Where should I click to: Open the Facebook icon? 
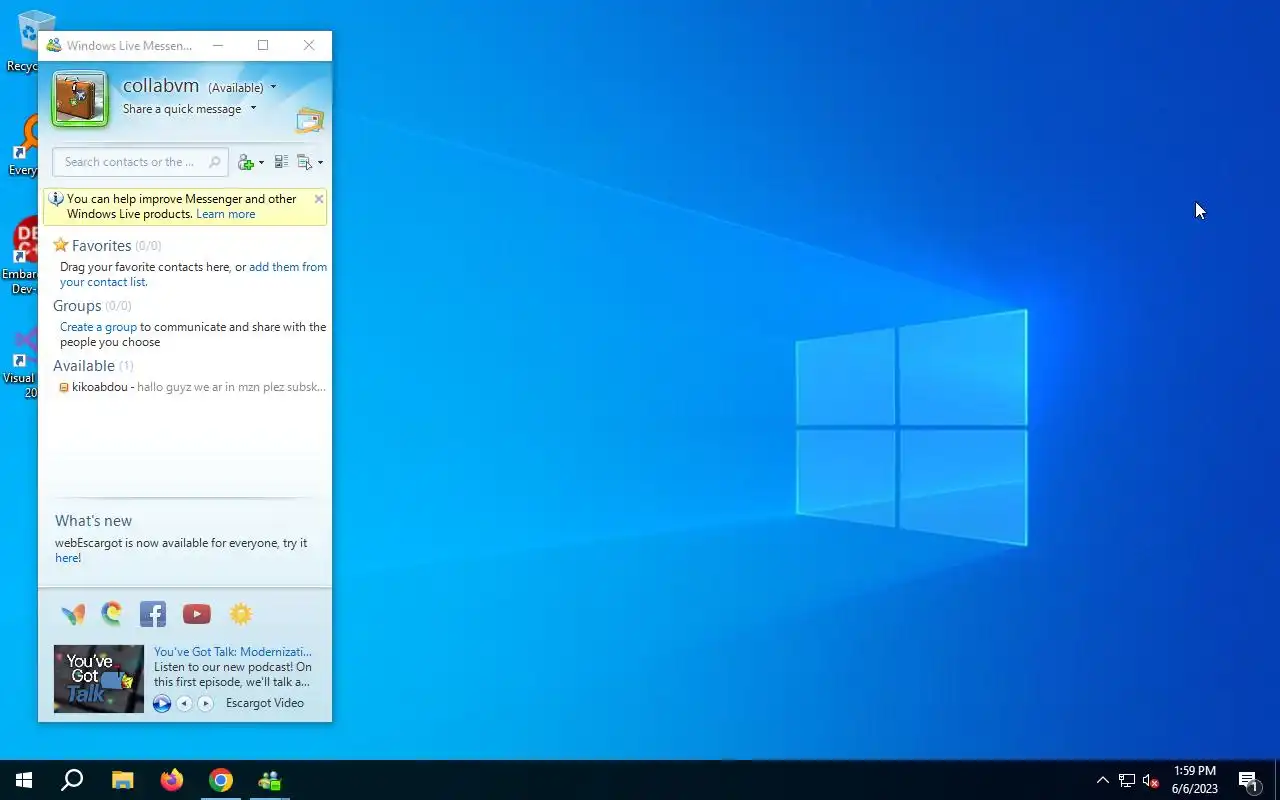tap(153, 614)
